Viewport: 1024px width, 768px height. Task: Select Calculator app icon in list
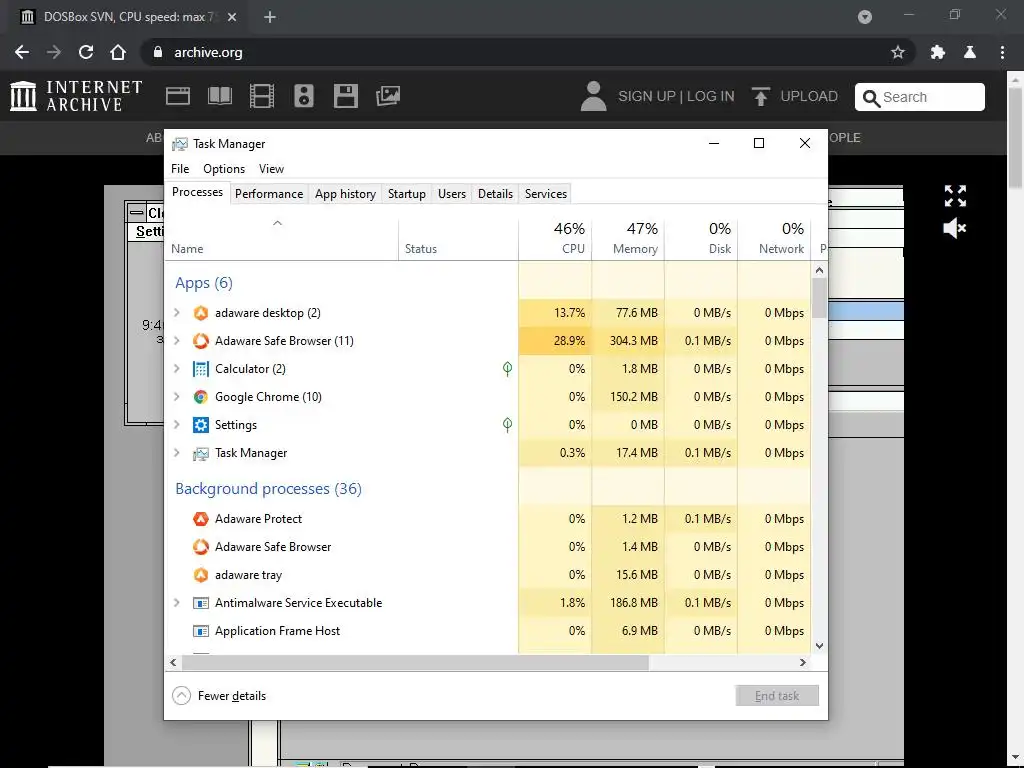pos(200,369)
